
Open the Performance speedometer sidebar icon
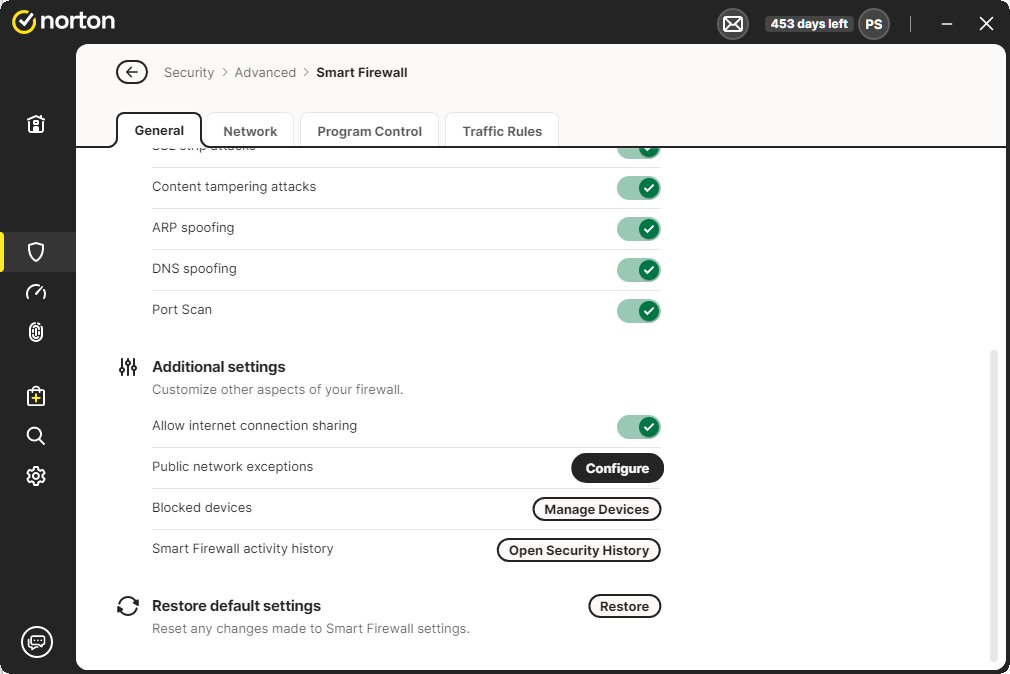(x=36, y=292)
